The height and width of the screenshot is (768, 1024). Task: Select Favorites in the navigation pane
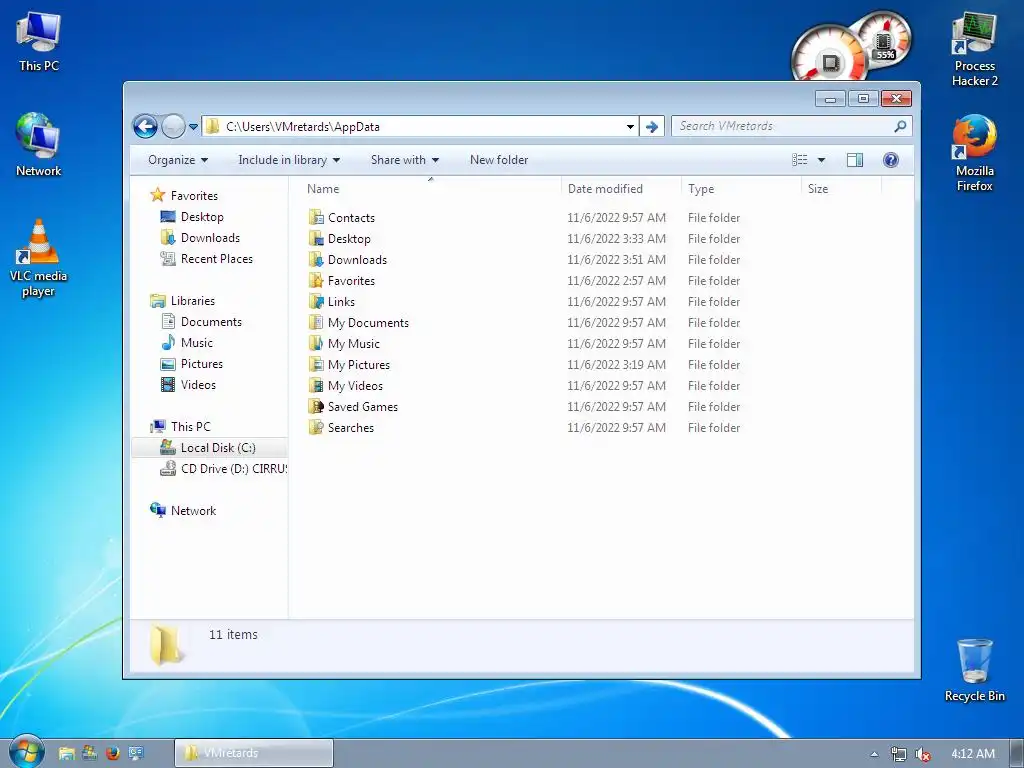click(x=184, y=195)
